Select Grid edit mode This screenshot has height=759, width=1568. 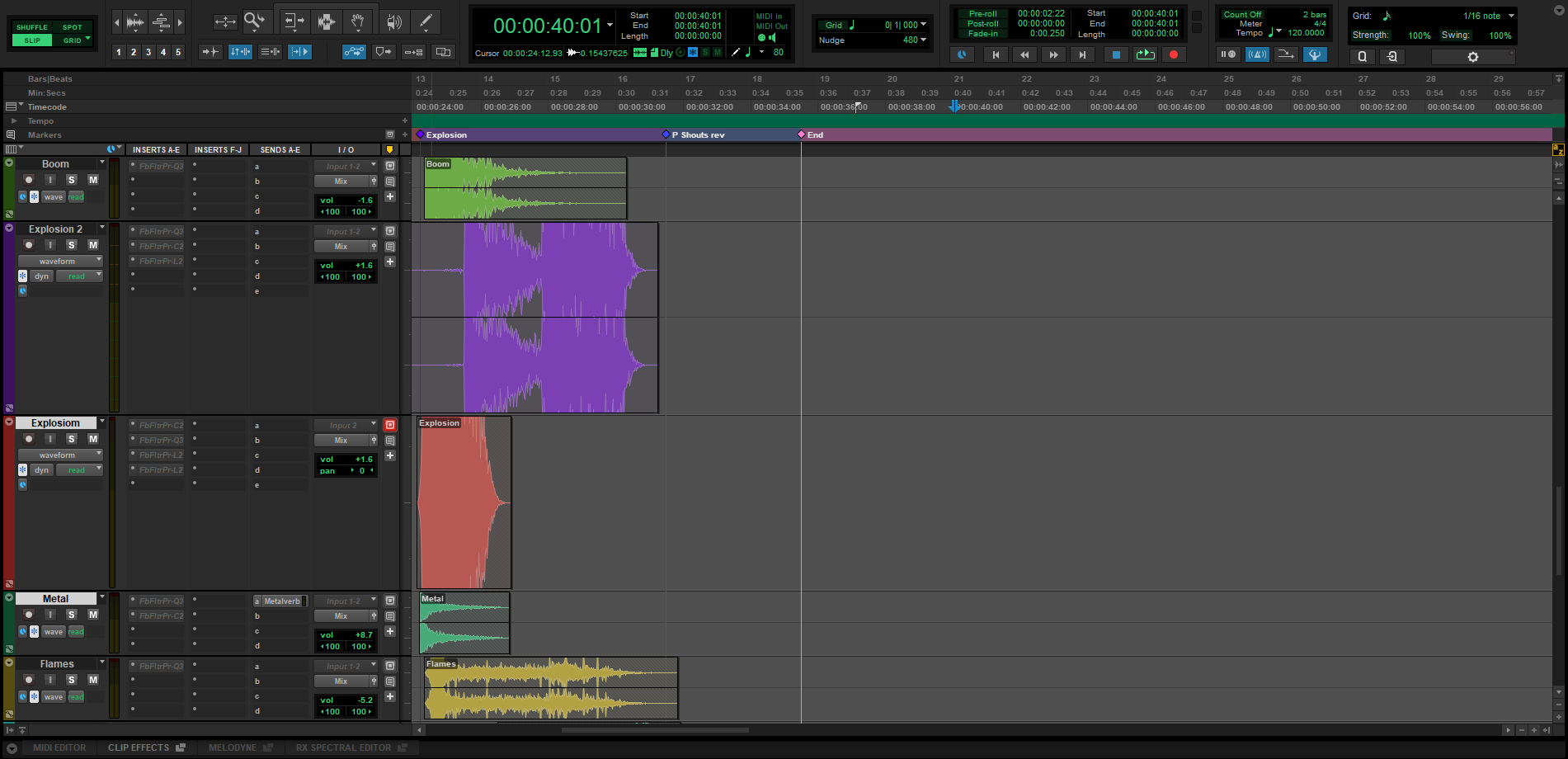(73, 40)
